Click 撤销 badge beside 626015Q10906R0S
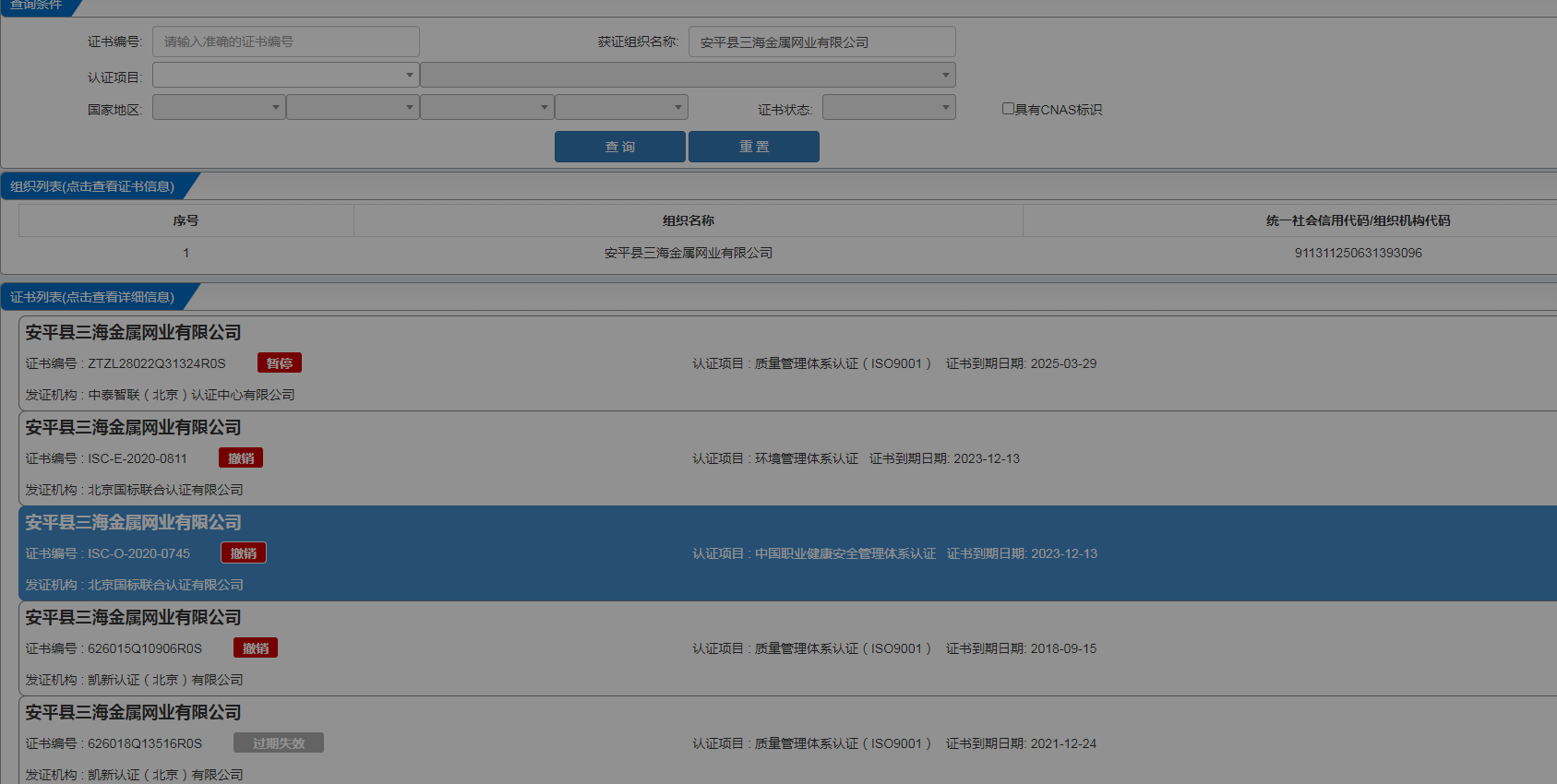This screenshot has height=784, width=1557. click(x=256, y=648)
